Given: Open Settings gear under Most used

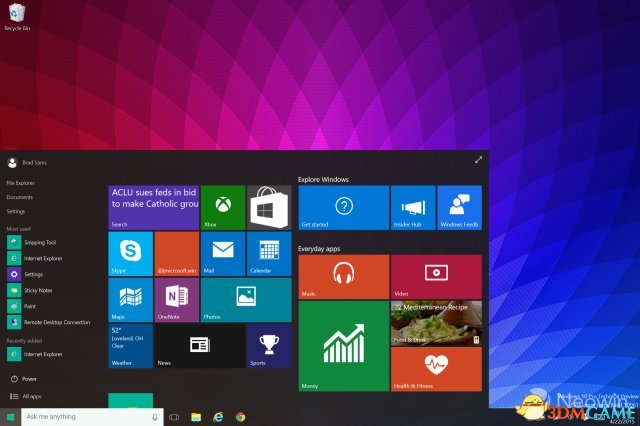Looking at the screenshot, I should click(25, 274).
